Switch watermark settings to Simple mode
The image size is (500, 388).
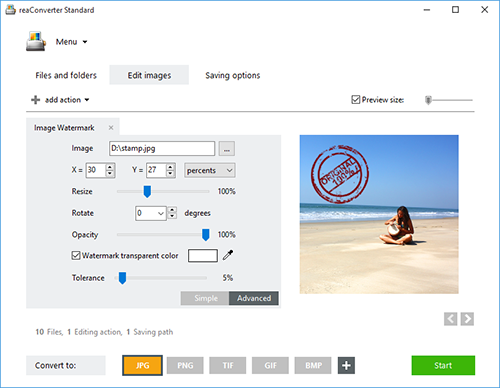tap(205, 298)
